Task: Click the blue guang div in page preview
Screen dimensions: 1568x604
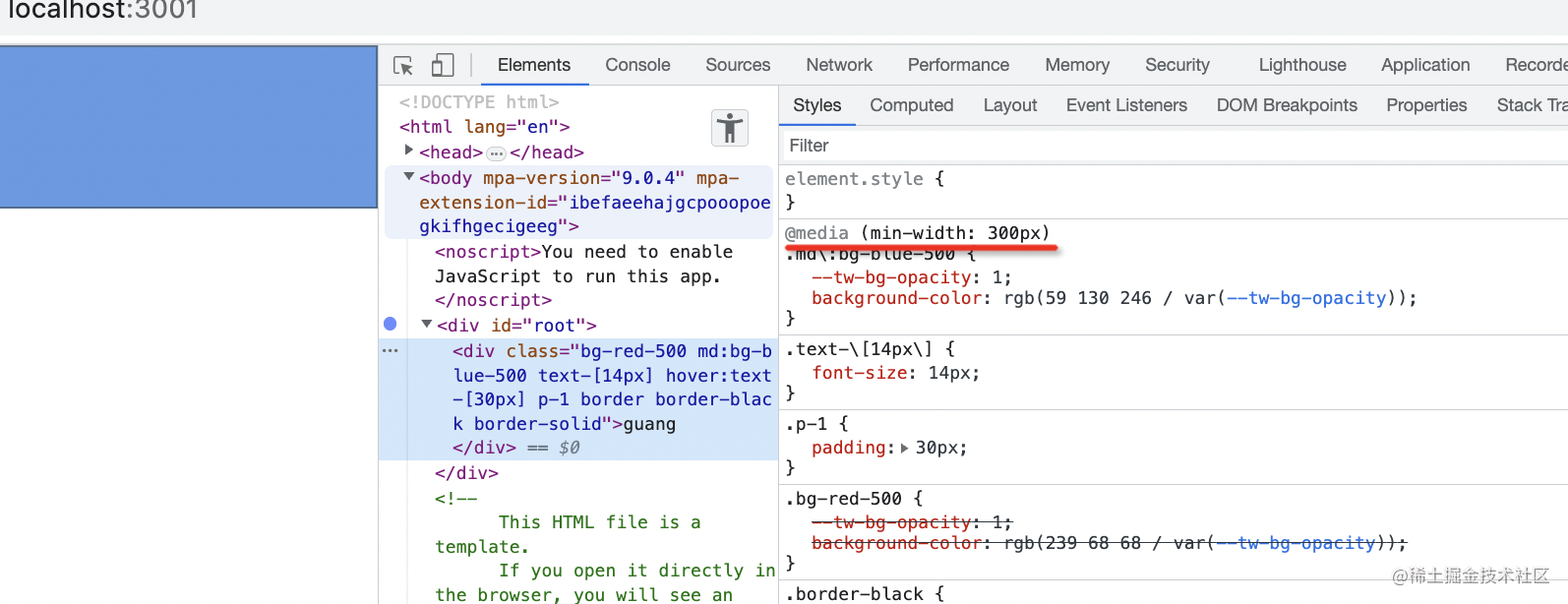Action: (x=188, y=127)
